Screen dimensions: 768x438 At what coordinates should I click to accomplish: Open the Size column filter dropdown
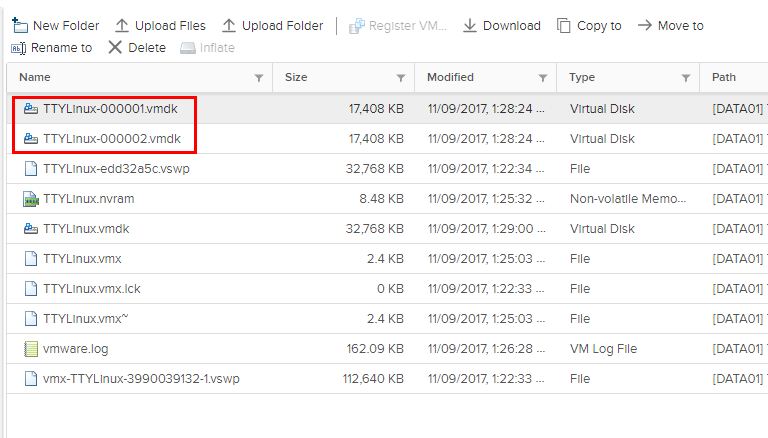401,78
